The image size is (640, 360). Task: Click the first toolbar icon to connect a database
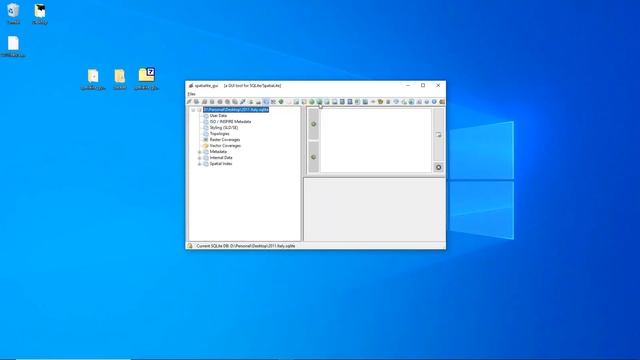189,102
